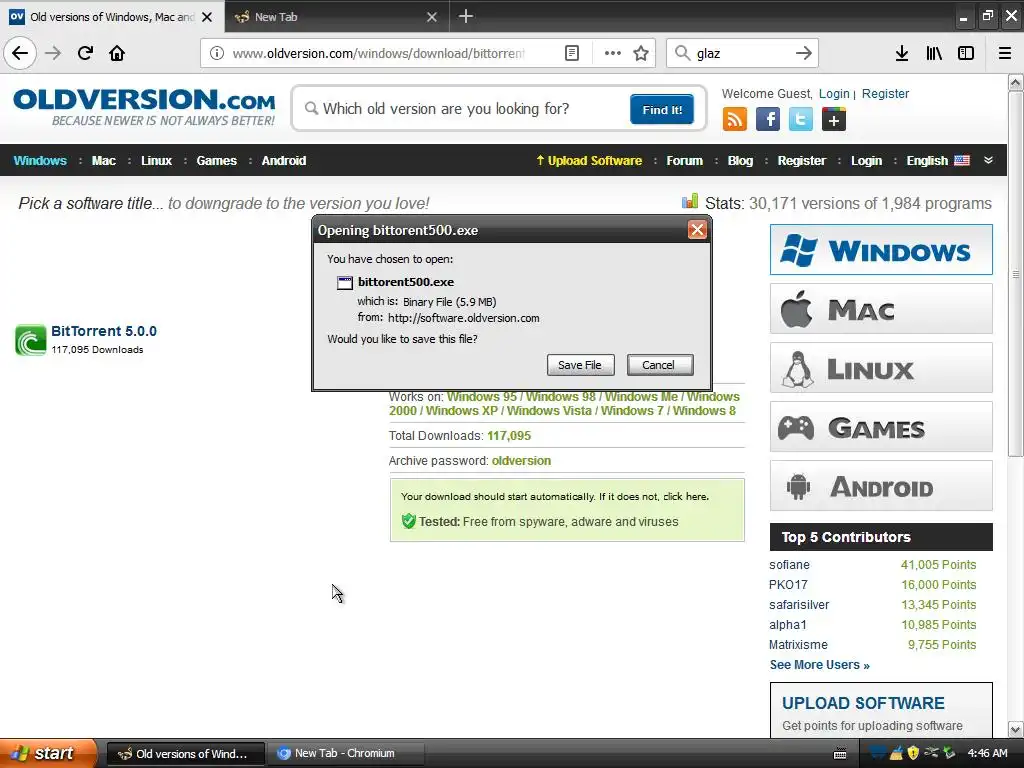Click Login in the dark navbar
This screenshot has width=1024, height=768.
pyautogui.click(x=866, y=161)
